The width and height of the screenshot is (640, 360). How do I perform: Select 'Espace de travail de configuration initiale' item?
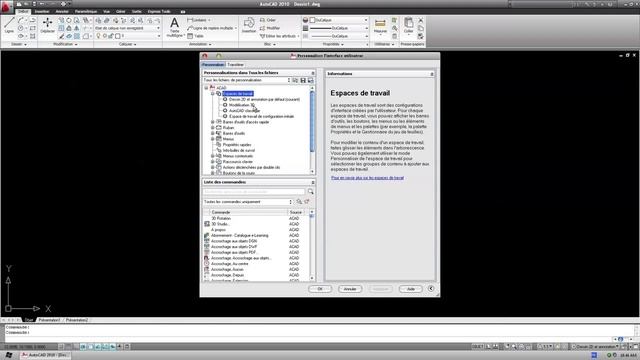(x=261, y=116)
